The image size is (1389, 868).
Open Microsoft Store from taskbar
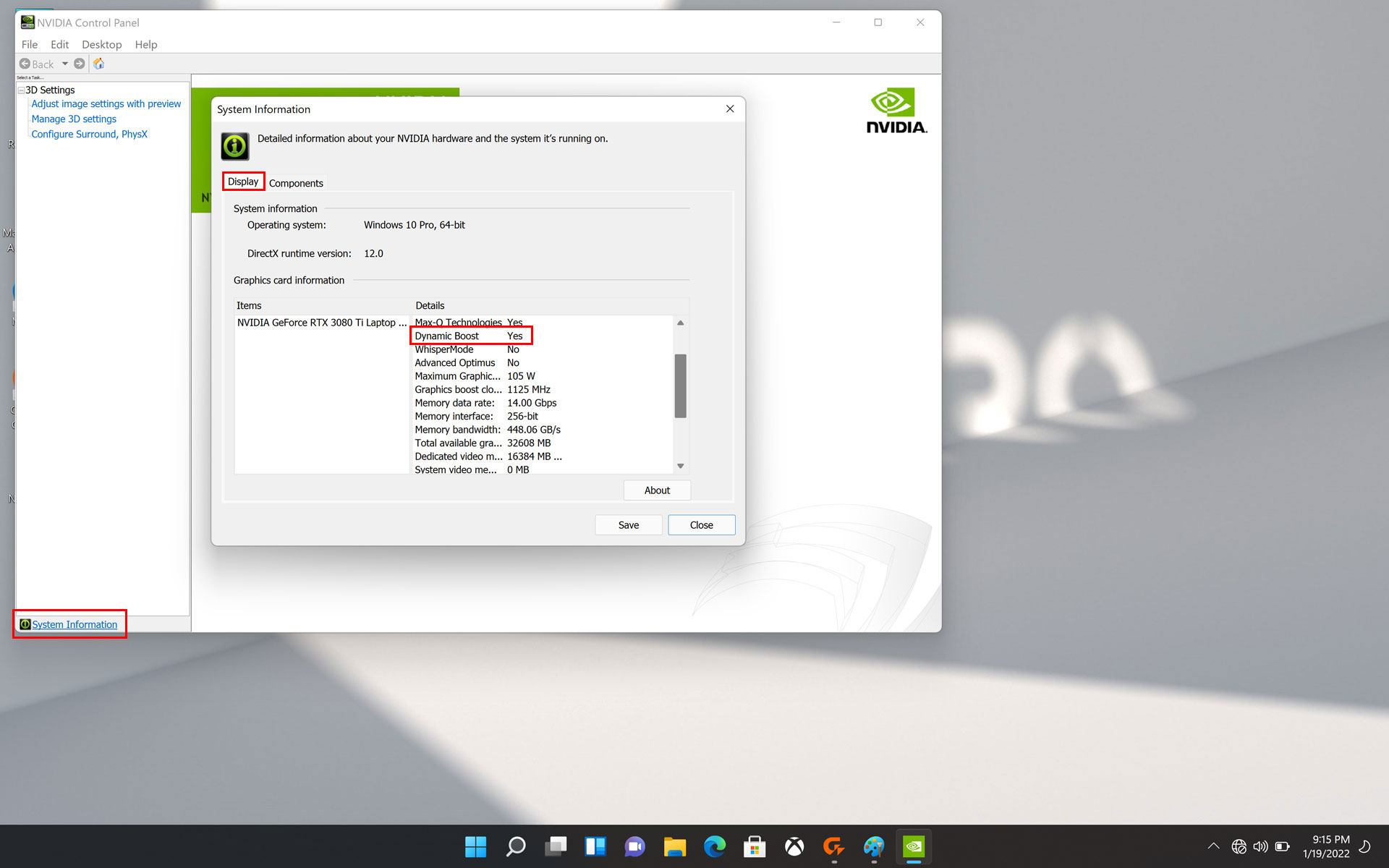(755, 846)
